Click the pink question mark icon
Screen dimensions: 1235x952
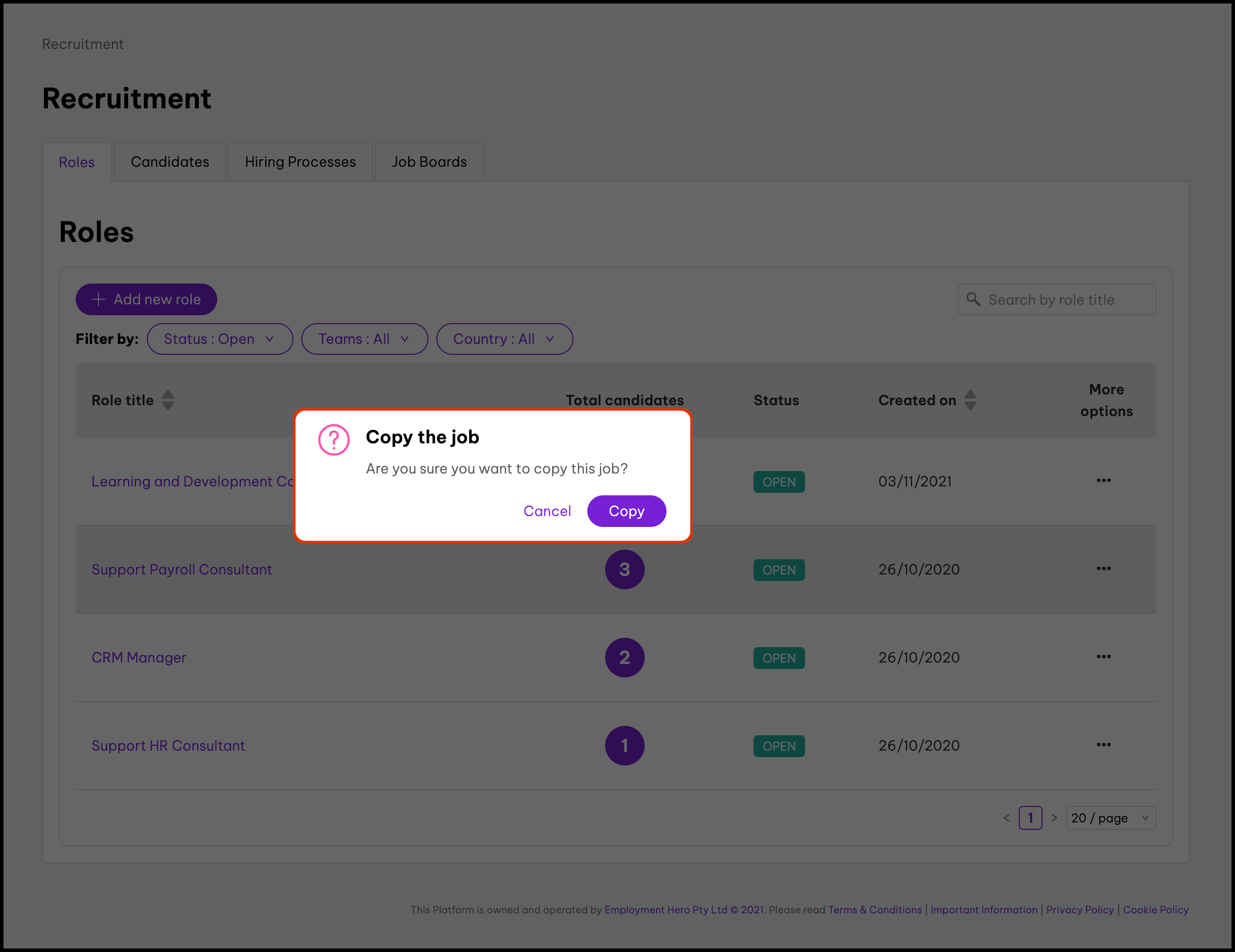[x=333, y=440]
